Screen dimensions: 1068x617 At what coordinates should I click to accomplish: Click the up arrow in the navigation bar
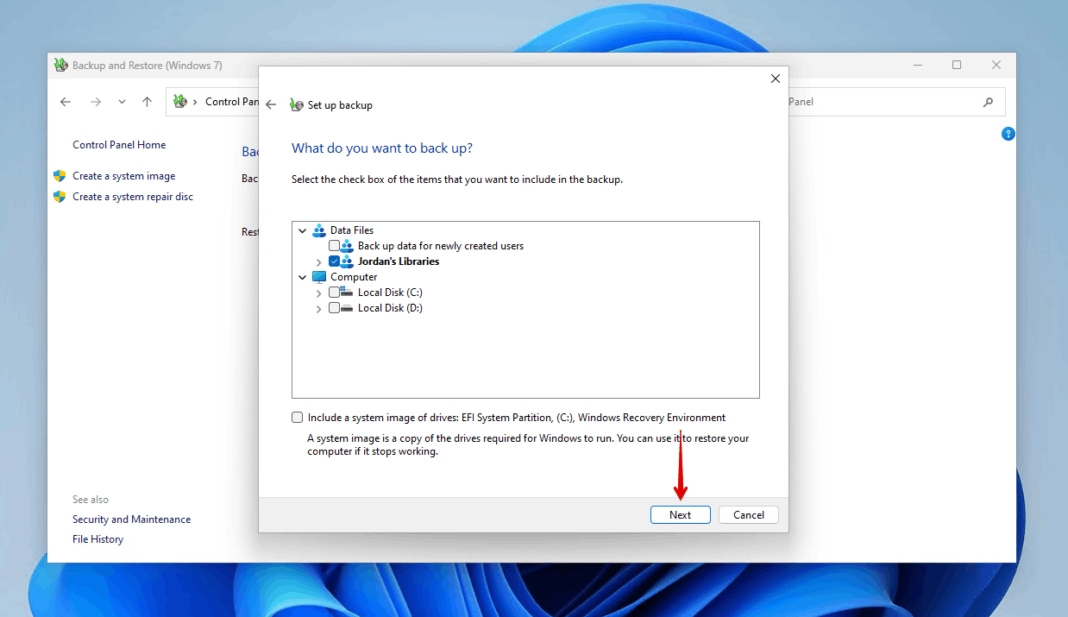pyautogui.click(x=146, y=101)
